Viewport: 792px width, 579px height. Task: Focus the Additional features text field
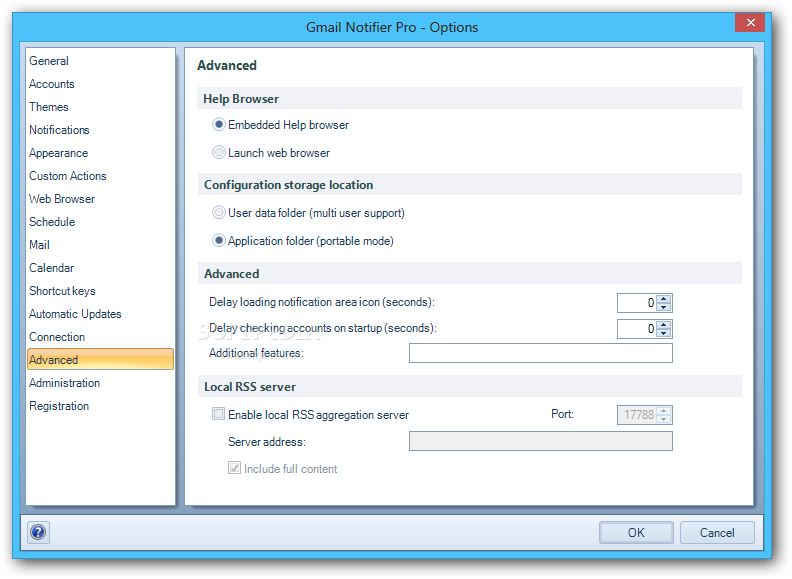(x=540, y=353)
